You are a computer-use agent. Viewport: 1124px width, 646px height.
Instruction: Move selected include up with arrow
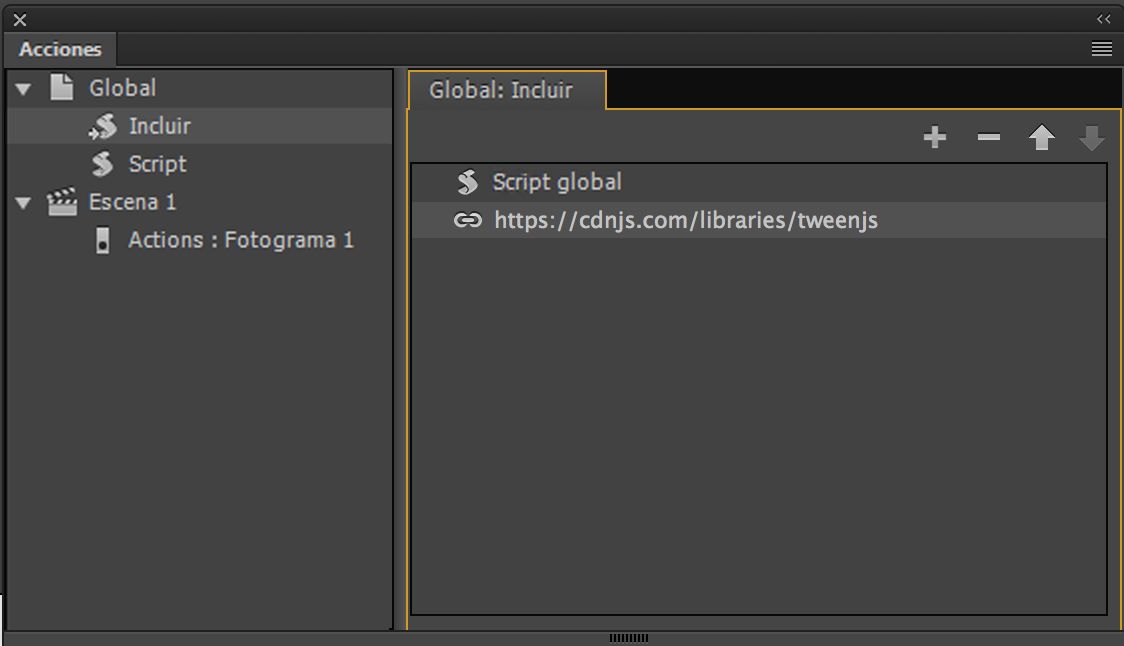[x=1042, y=137]
